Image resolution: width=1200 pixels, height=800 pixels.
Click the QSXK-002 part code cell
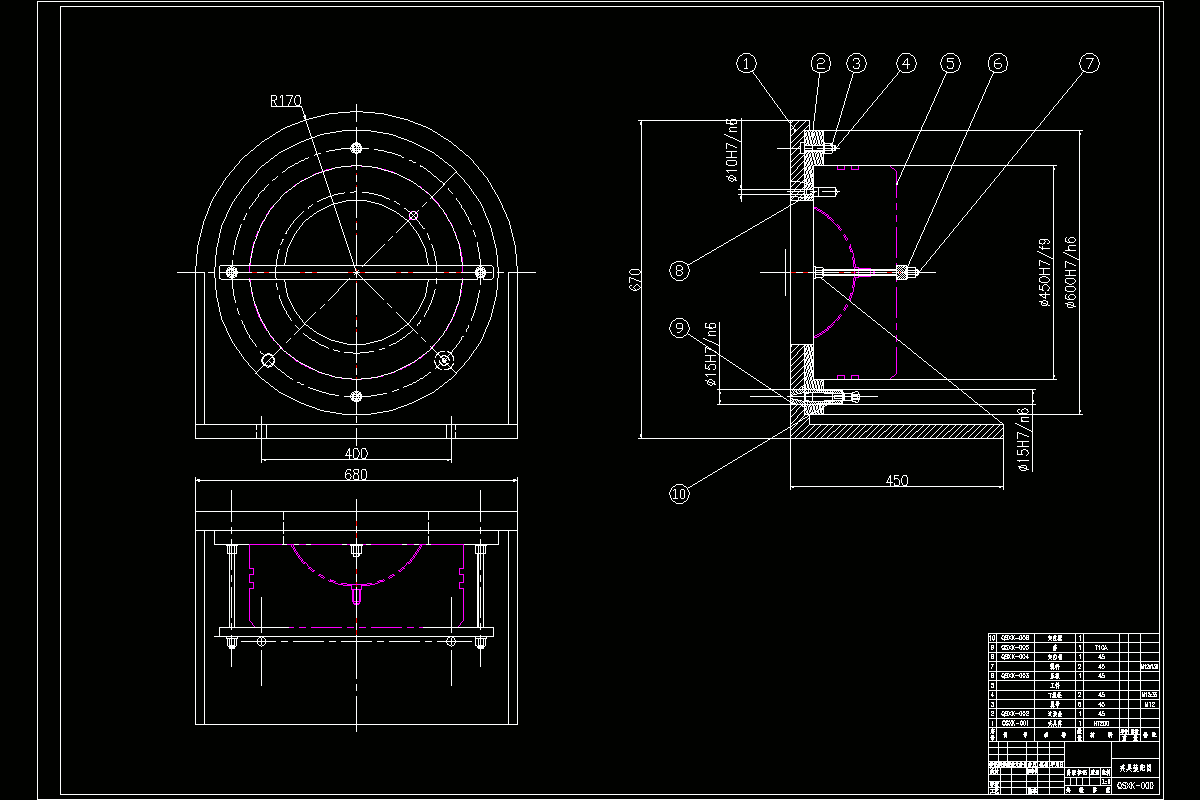tap(1015, 714)
